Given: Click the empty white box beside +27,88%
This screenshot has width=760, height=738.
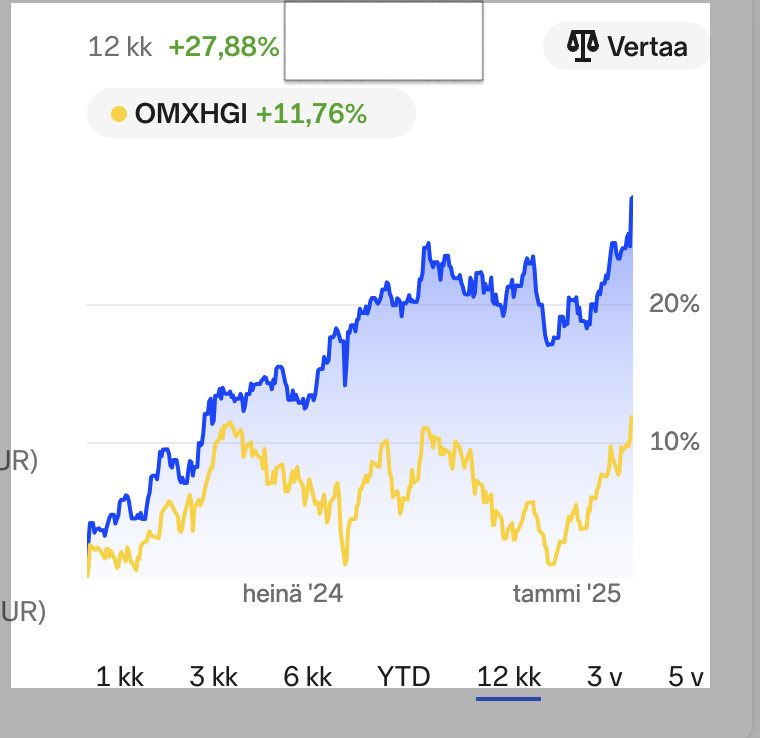Looking at the screenshot, I should (x=383, y=41).
